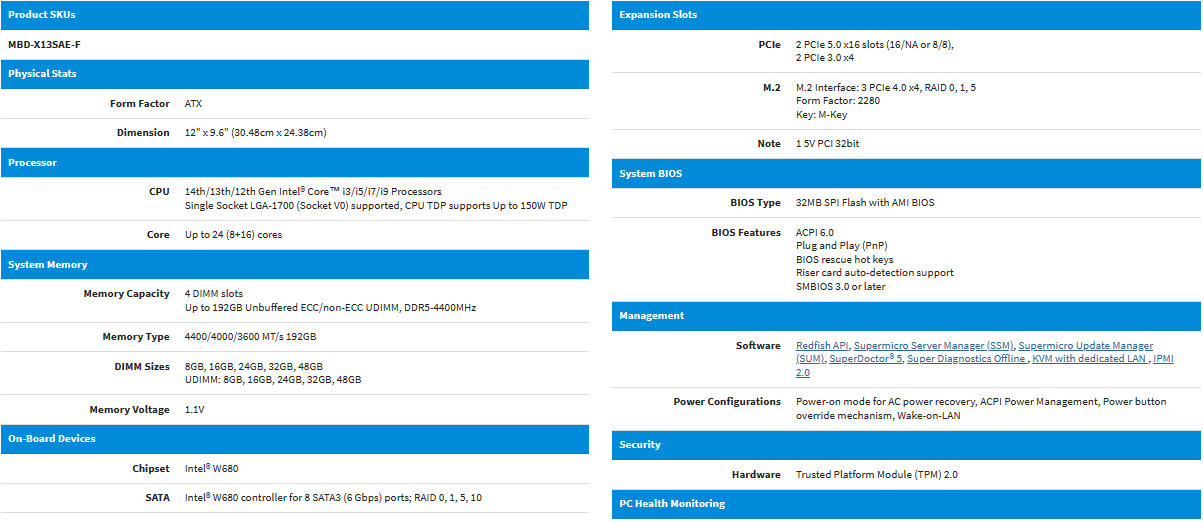Click the Core row label
Image resolution: width=1203 pixels, height=522 pixels.
click(158, 235)
